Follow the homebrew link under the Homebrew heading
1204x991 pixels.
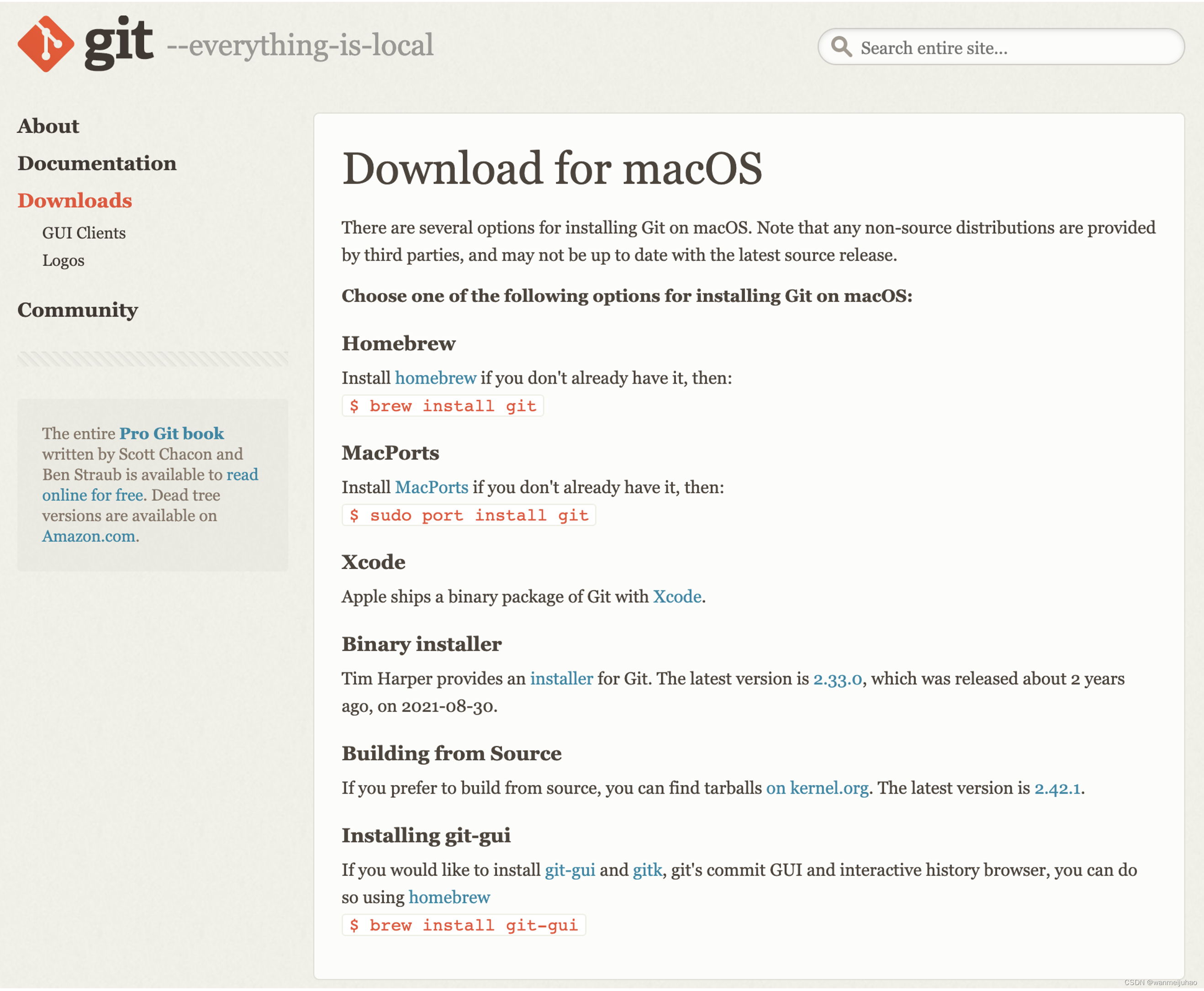pyautogui.click(x=436, y=378)
